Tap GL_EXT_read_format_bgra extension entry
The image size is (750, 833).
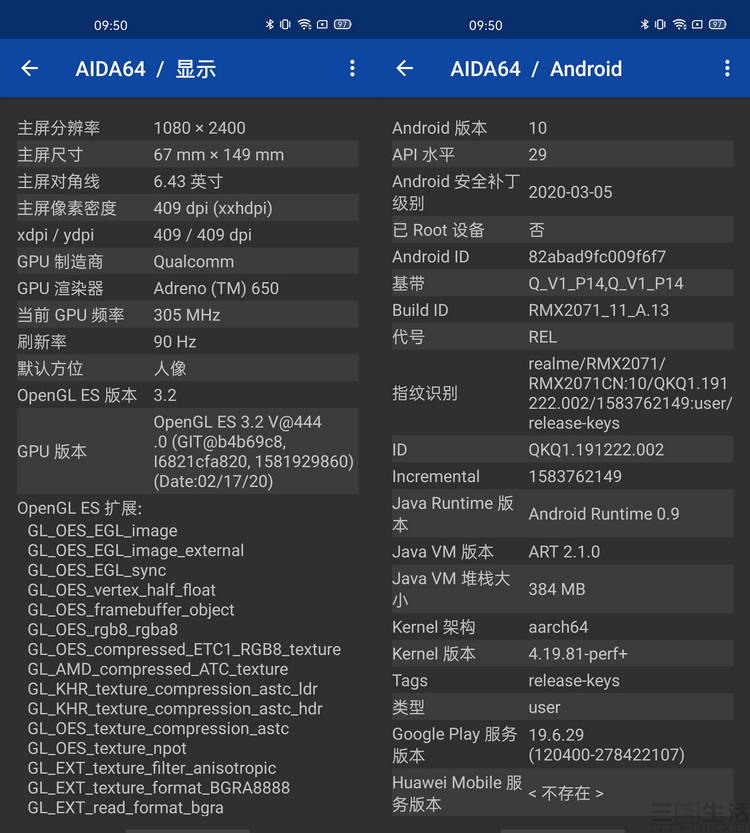point(125,808)
